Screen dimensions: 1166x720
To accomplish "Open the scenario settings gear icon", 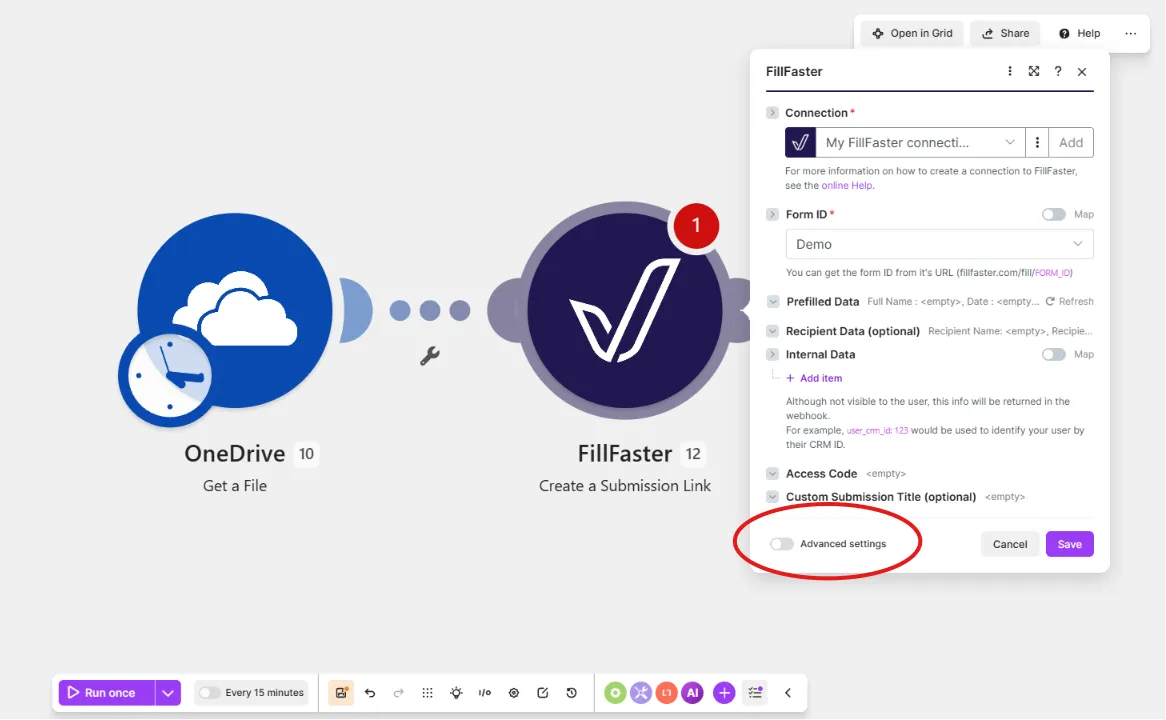I will (514, 692).
